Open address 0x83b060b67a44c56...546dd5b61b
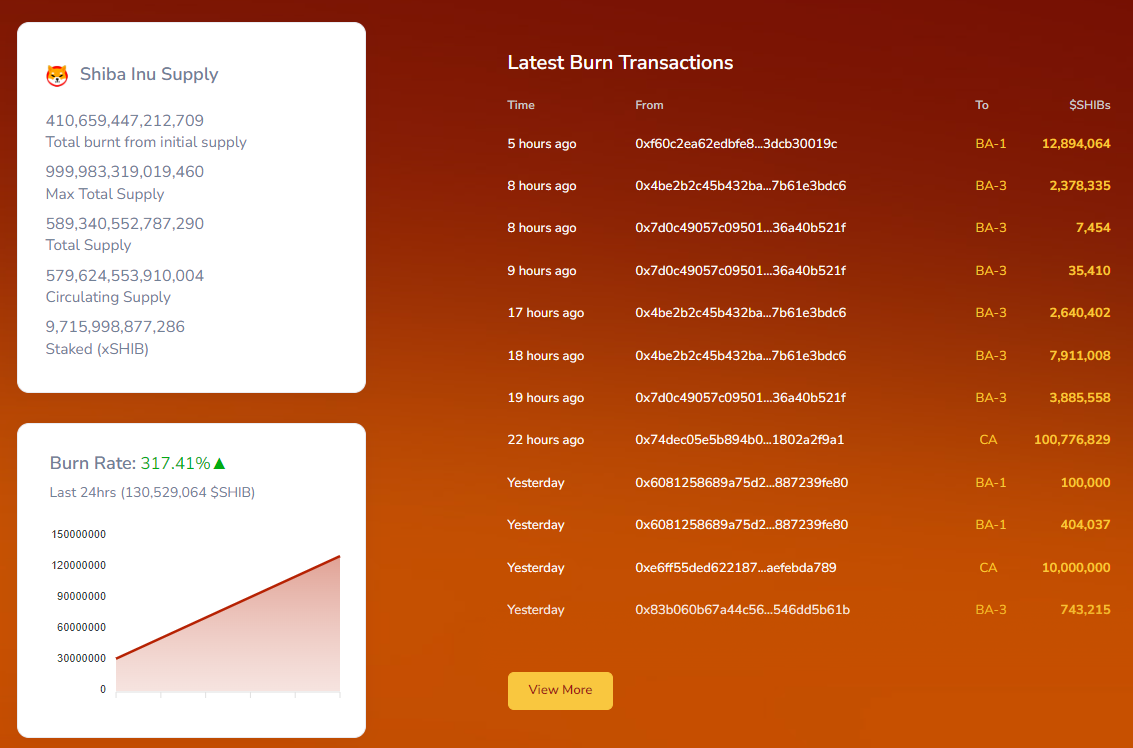Image resolution: width=1133 pixels, height=748 pixels. (x=743, y=610)
